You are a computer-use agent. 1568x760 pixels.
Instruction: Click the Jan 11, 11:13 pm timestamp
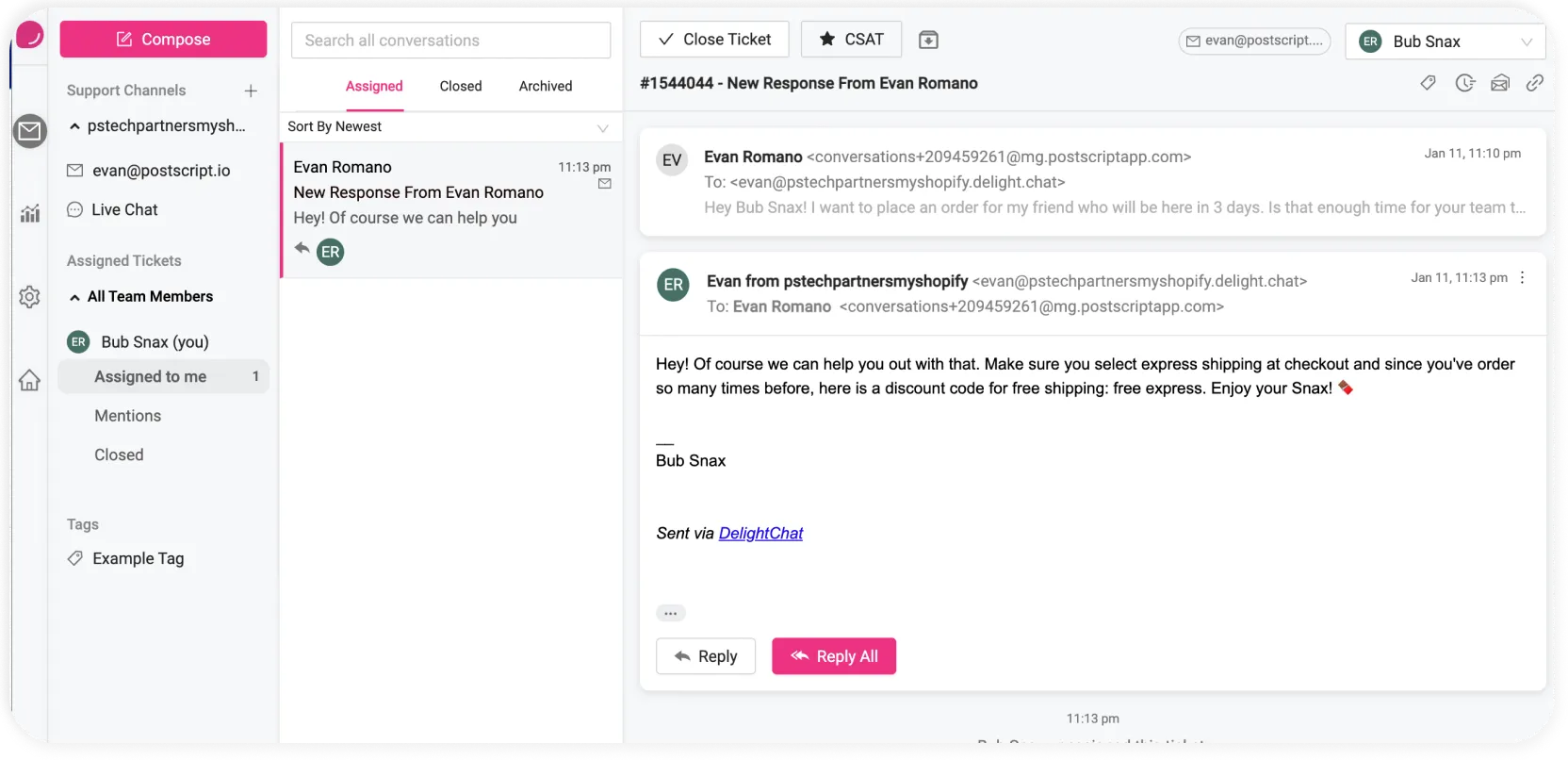pos(1459,278)
